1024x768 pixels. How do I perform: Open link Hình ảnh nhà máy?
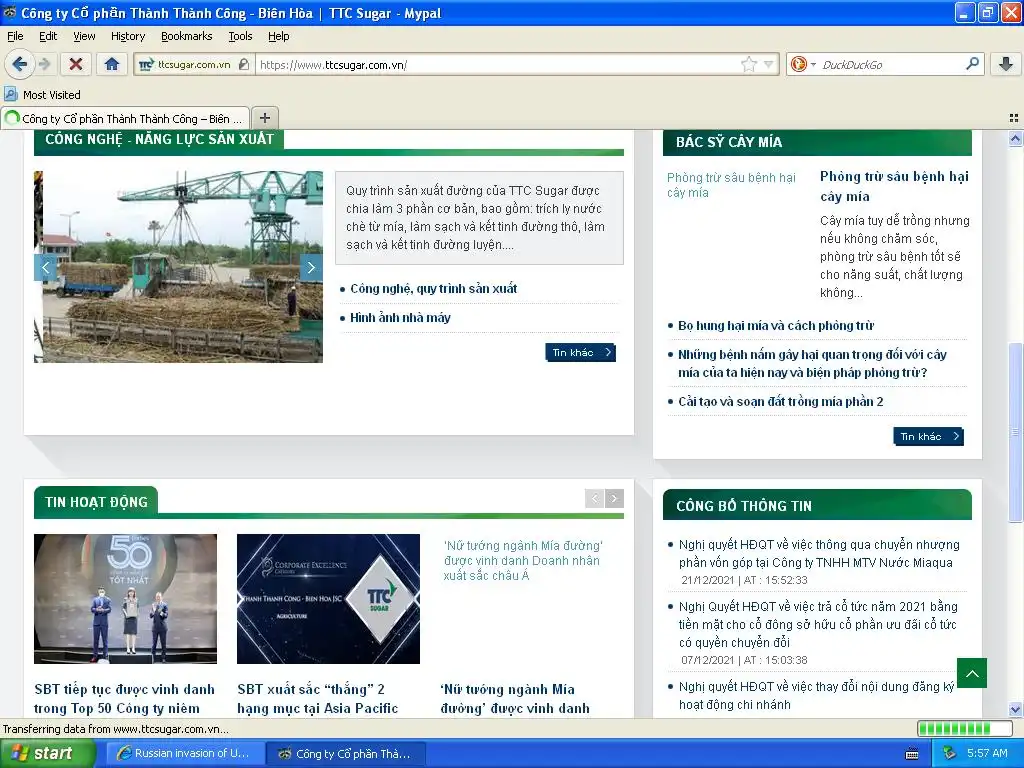tap(400, 318)
